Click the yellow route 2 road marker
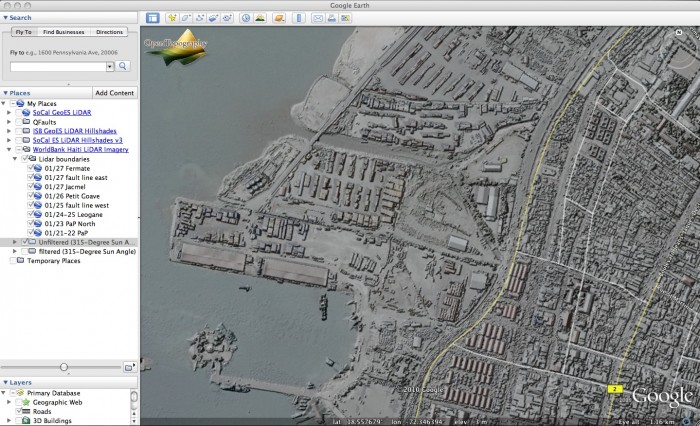 [x=615, y=389]
